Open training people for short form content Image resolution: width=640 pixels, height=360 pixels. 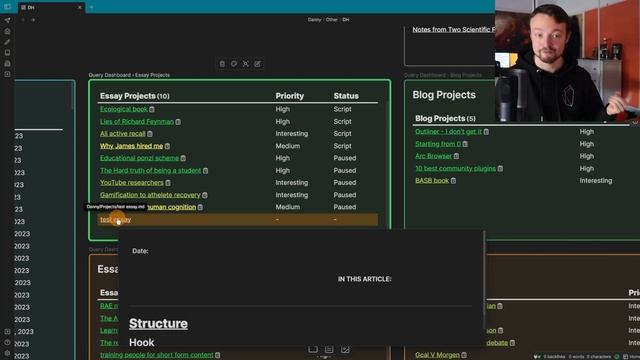[x=157, y=355]
